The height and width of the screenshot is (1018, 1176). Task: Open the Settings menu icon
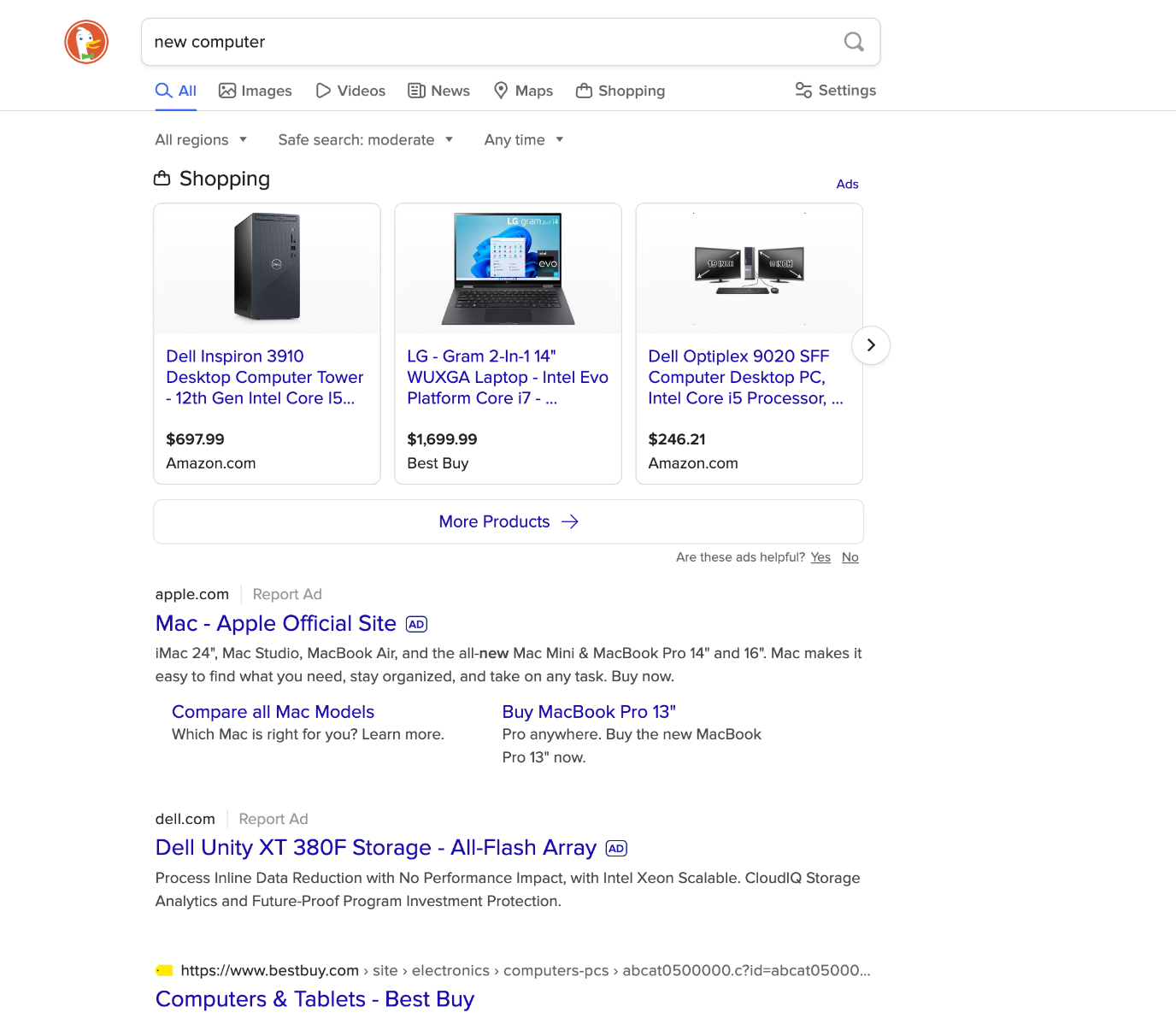(803, 91)
